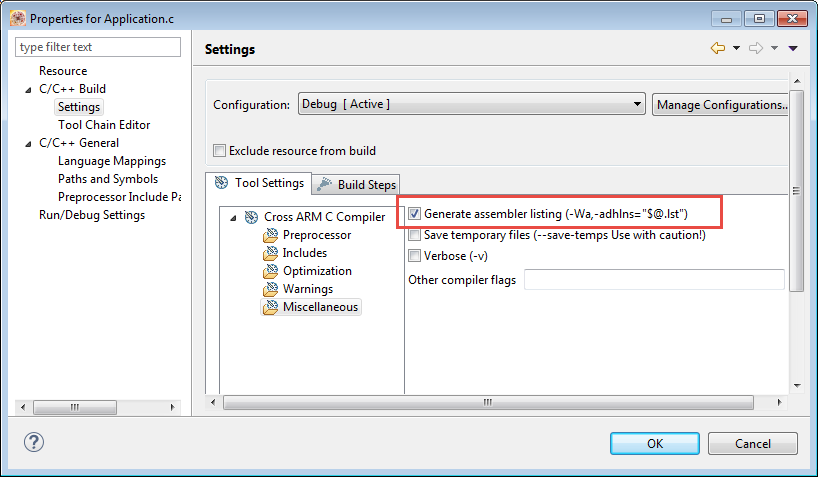Collapse the C/C++ Build tree node

[x=29, y=89]
